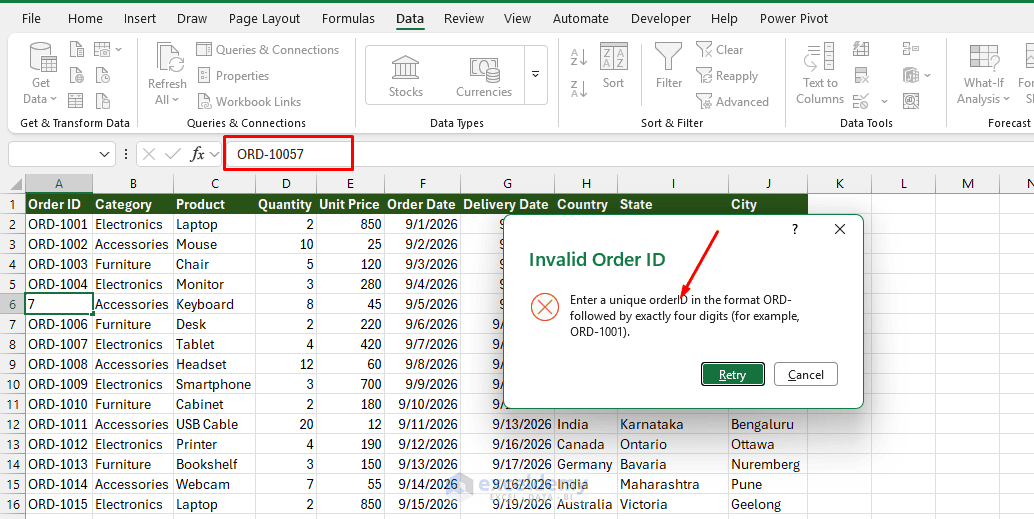Click the Reapply filter command
The image size is (1034, 519).
click(x=727, y=76)
